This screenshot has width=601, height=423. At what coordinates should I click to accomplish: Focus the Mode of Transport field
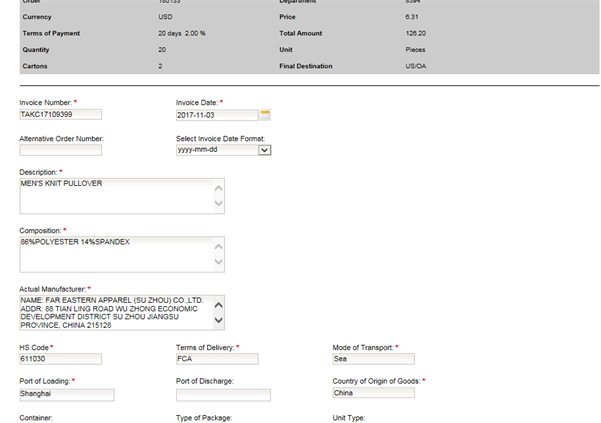click(x=373, y=359)
